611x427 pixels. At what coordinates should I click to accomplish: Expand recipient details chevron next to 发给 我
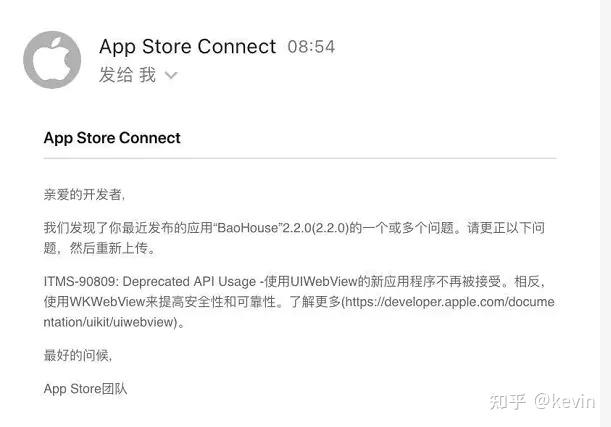click(x=171, y=75)
